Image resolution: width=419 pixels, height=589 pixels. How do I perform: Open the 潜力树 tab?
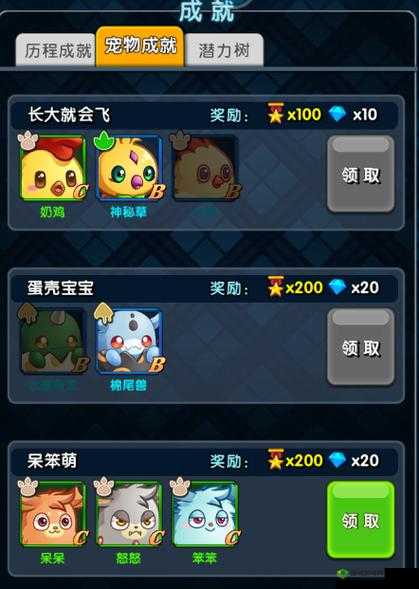pyautogui.click(x=224, y=50)
